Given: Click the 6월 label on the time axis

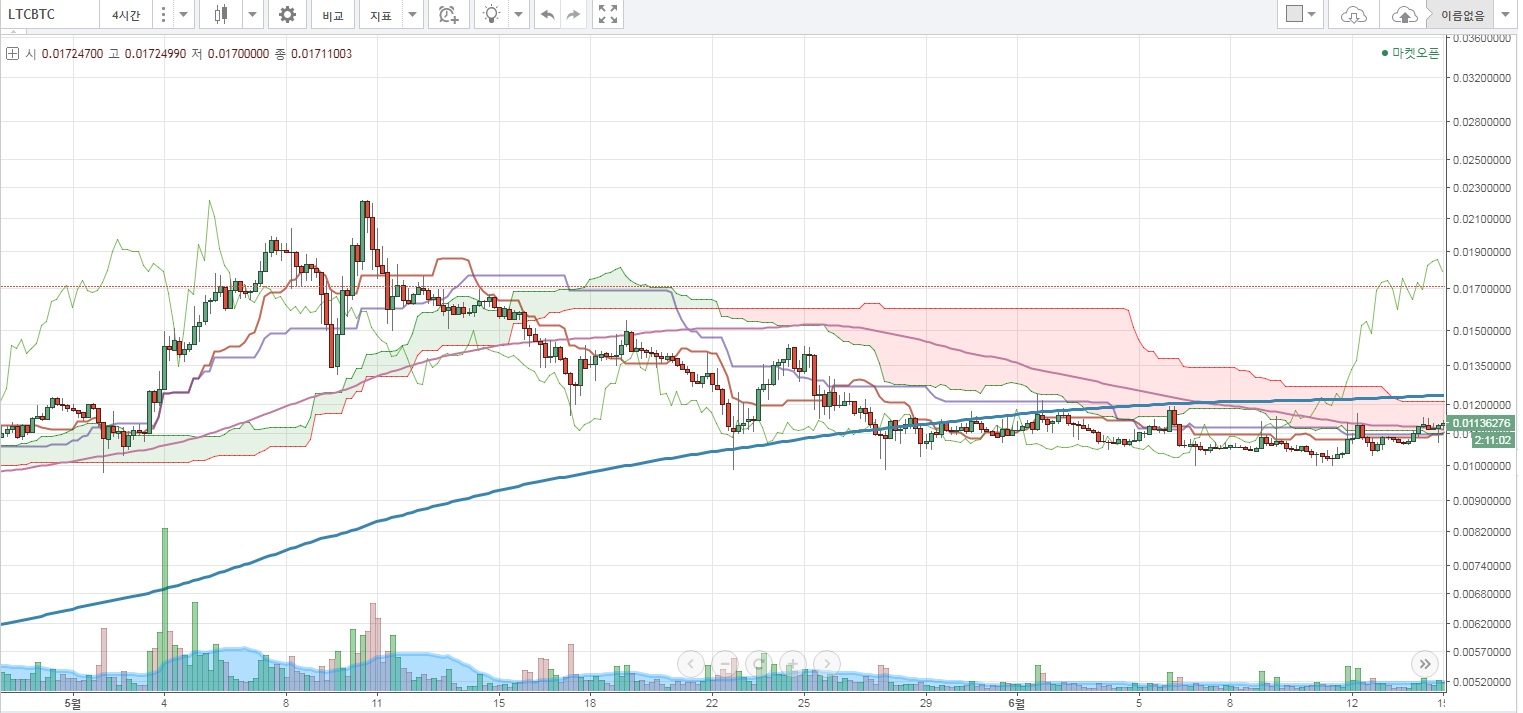Looking at the screenshot, I should click(x=1016, y=704).
